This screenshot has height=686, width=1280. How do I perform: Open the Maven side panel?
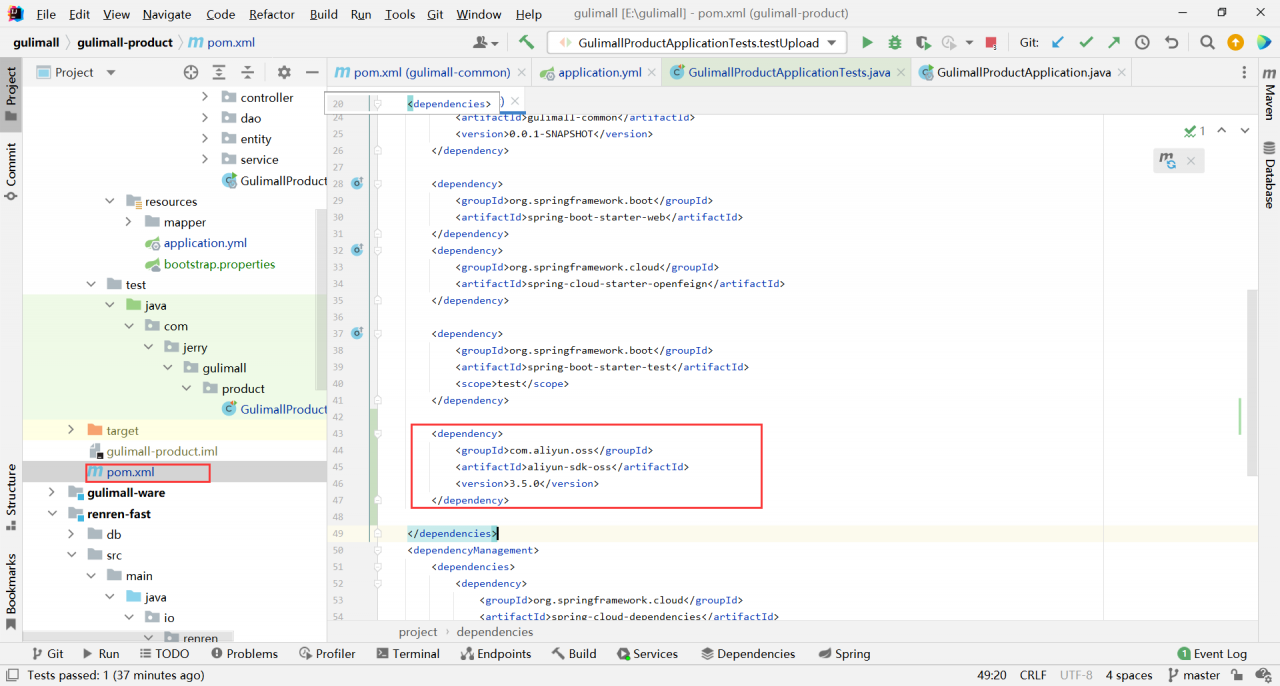click(1269, 94)
